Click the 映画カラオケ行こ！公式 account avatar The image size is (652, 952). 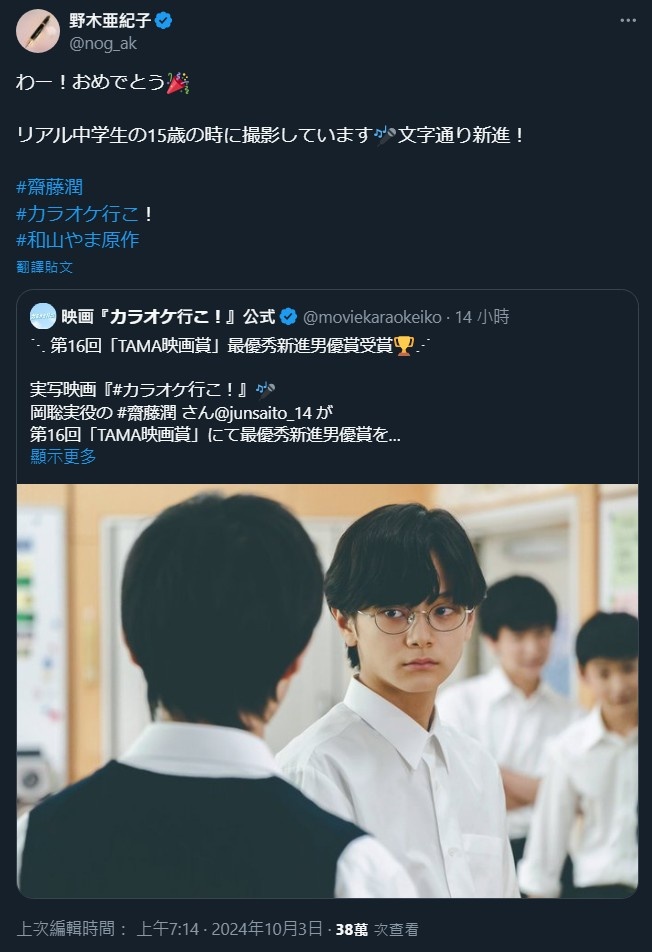42,316
